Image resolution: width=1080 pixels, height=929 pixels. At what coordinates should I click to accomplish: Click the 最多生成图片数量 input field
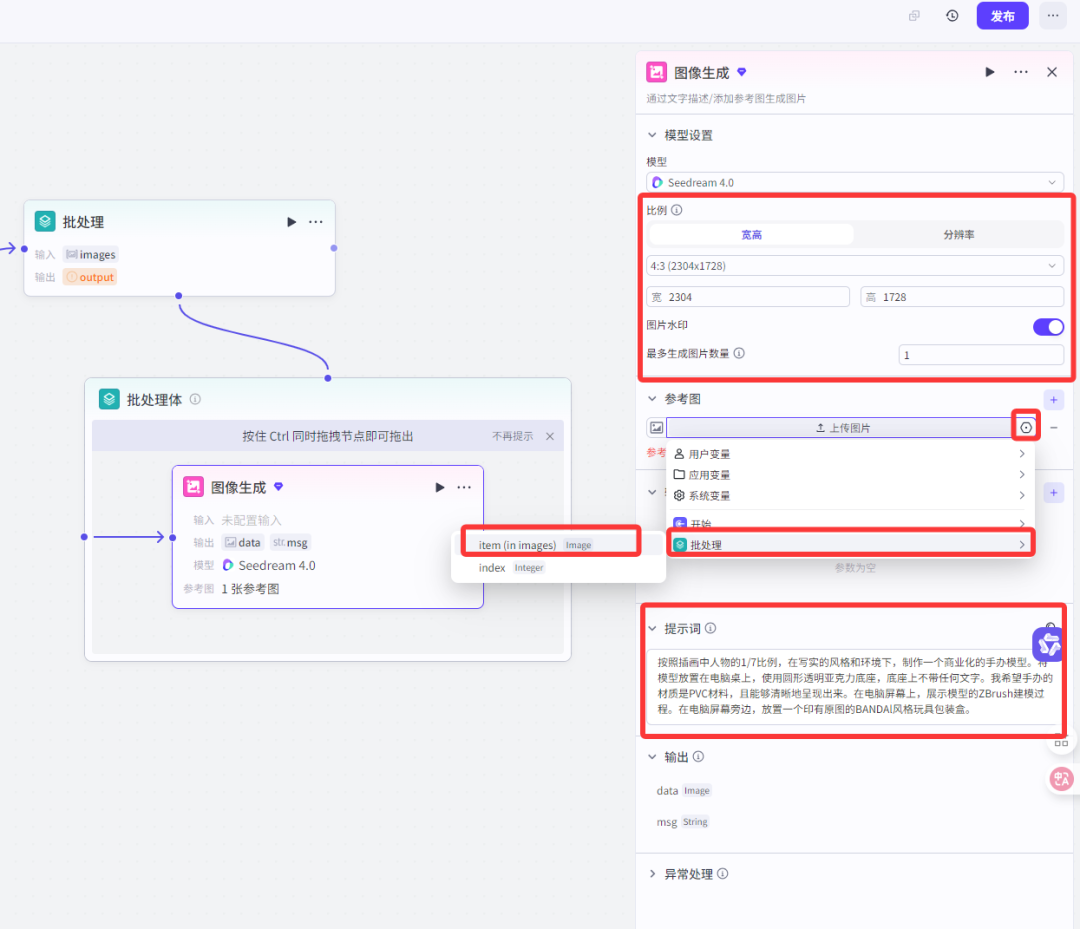click(980, 355)
